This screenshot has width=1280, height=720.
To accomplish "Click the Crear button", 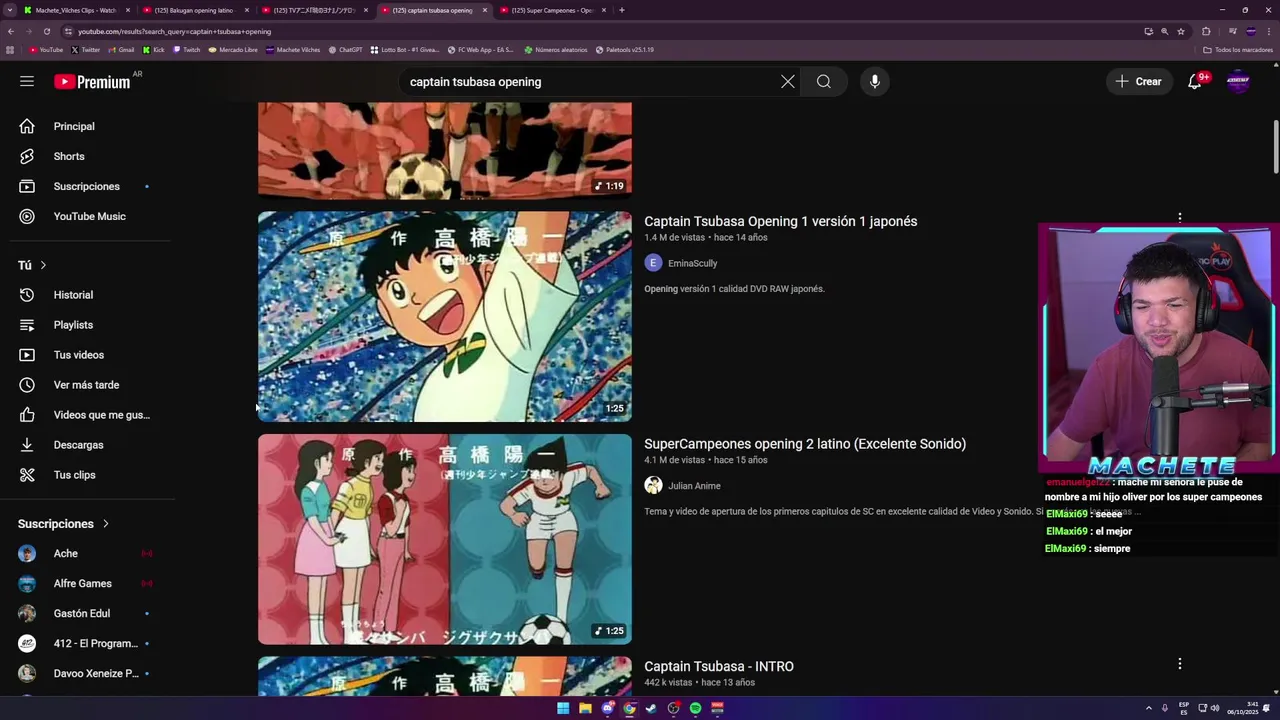I will coord(1139,82).
